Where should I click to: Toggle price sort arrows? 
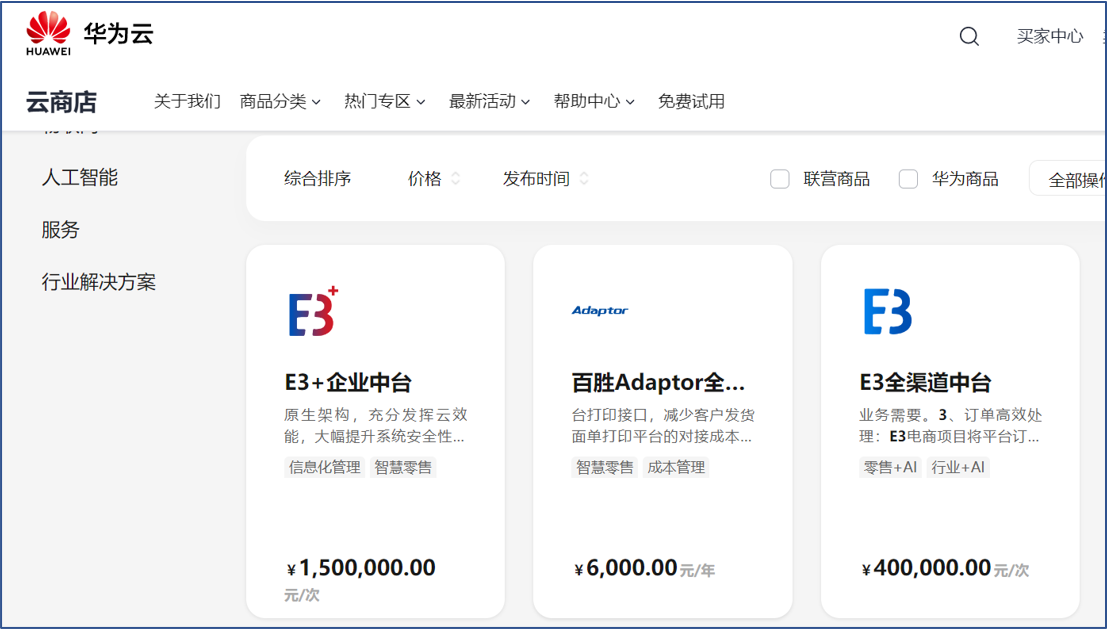pyautogui.click(x=455, y=179)
